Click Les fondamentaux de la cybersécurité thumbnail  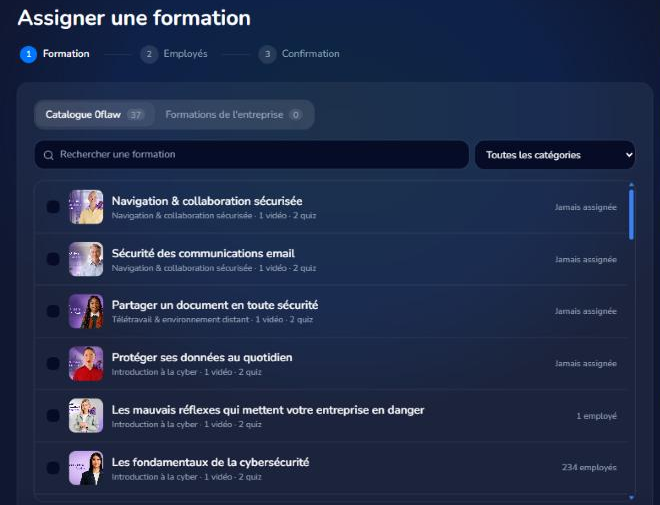pyautogui.click(x=86, y=468)
